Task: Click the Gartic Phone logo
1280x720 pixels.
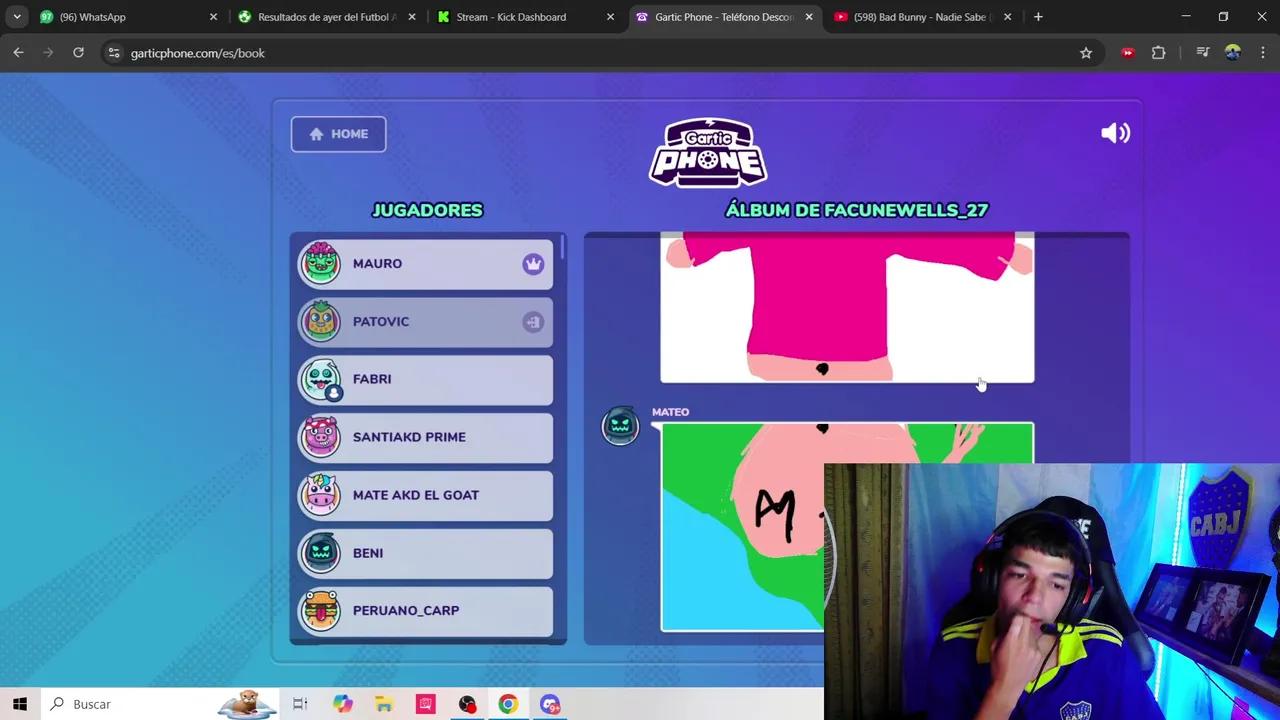Action: click(708, 152)
